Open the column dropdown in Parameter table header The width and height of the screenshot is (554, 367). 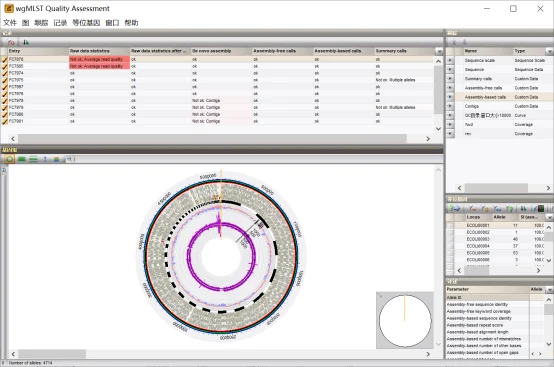point(550,289)
